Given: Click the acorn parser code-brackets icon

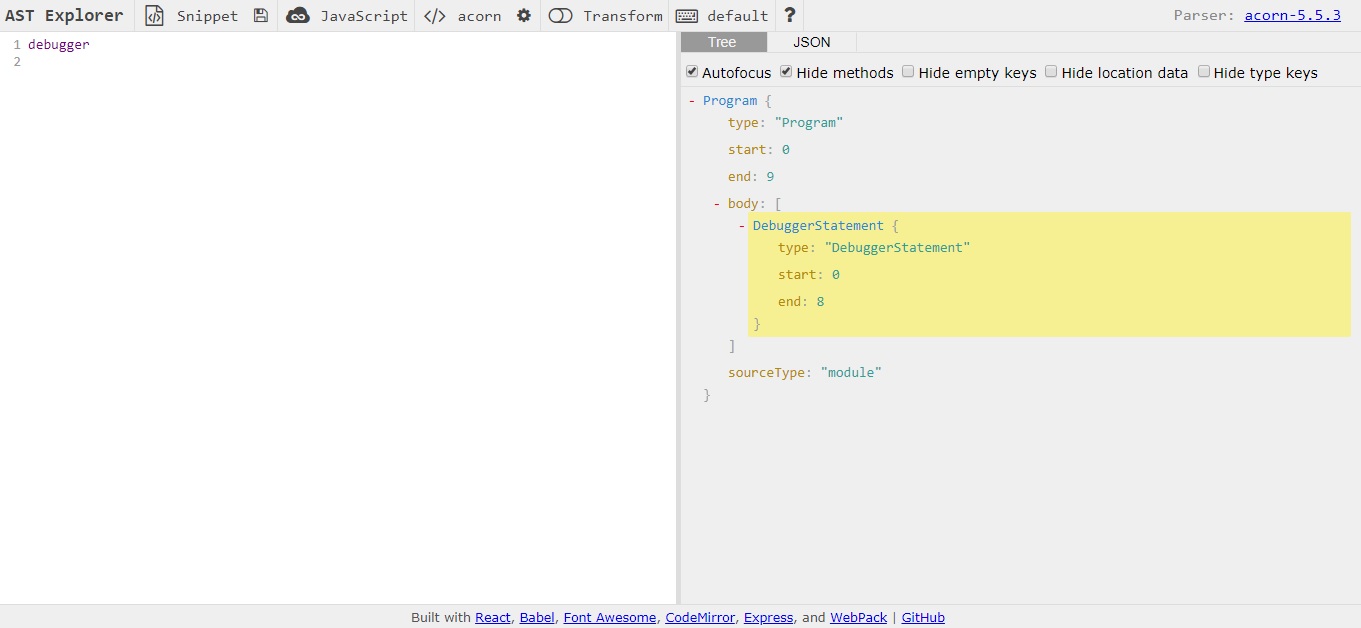Looking at the screenshot, I should coord(435,16).
